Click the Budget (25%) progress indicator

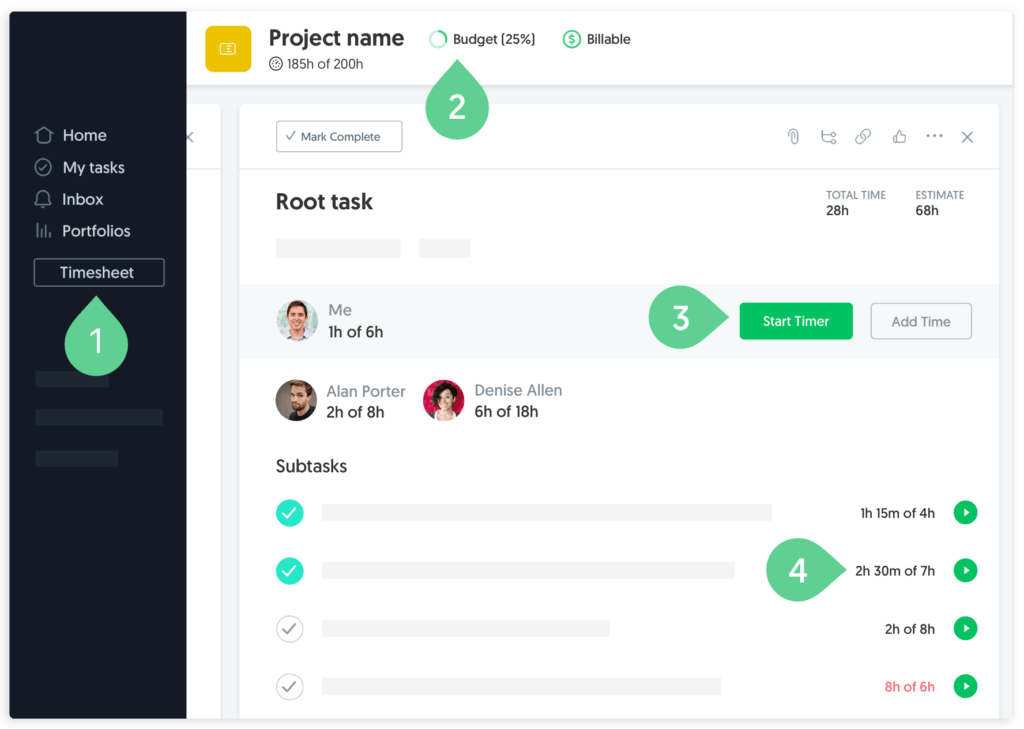[x=482, y=39]
